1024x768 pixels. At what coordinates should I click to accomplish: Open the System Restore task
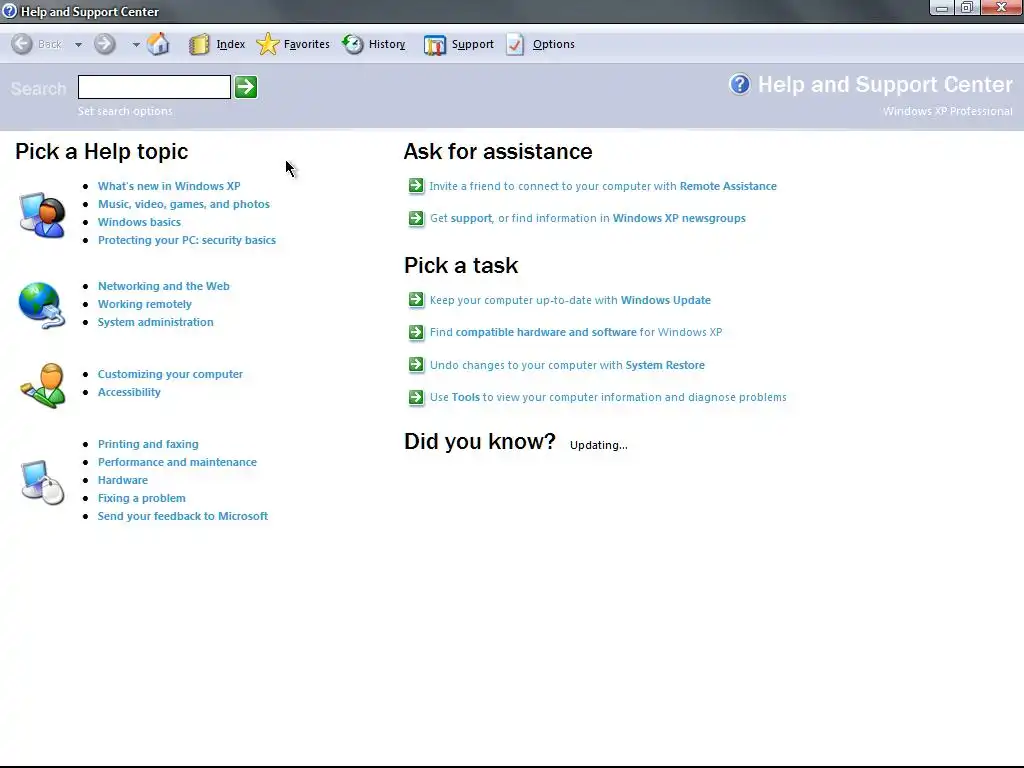tap(665, 365)
